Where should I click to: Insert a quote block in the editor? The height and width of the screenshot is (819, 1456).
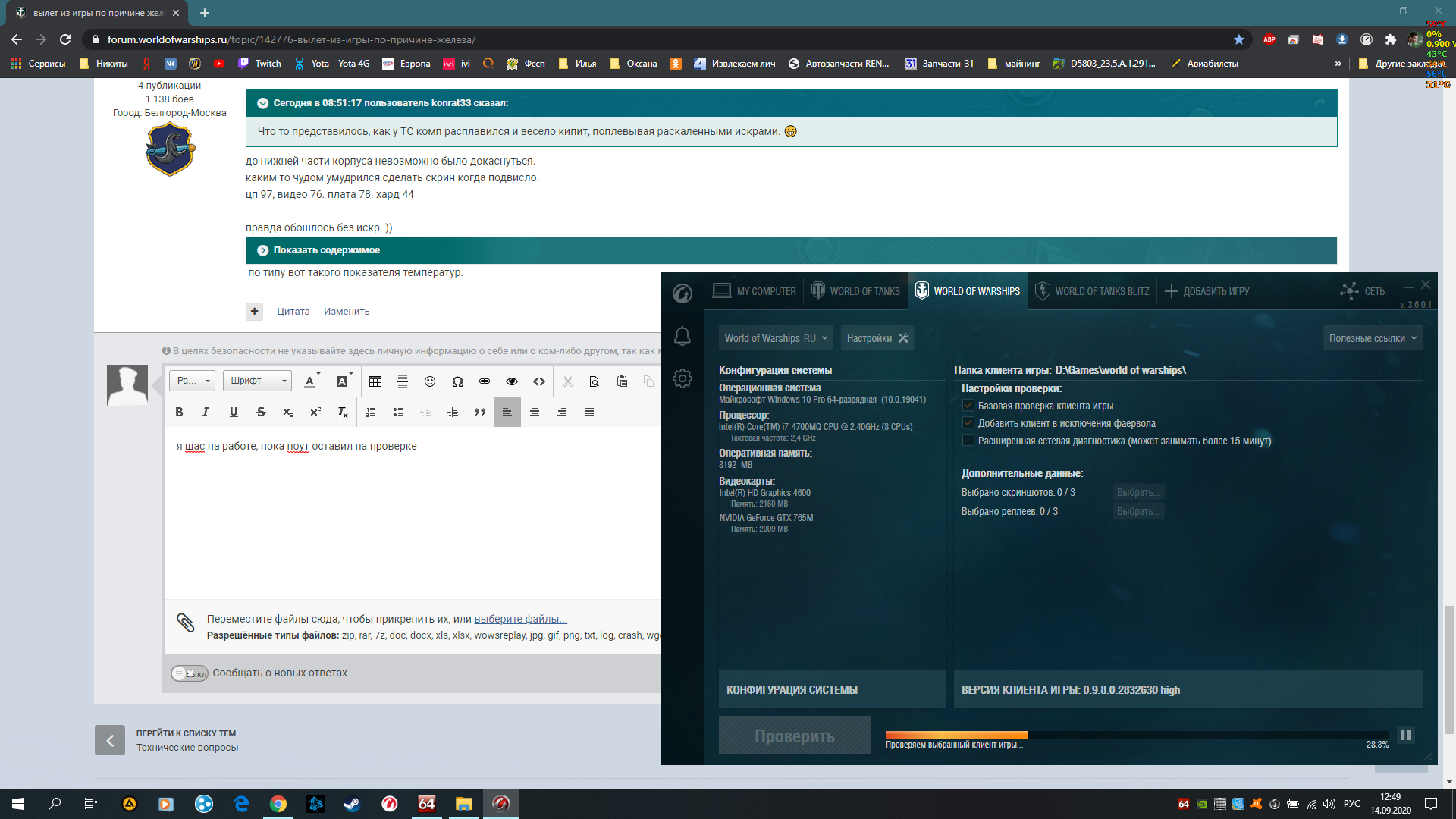coord(480,413)
